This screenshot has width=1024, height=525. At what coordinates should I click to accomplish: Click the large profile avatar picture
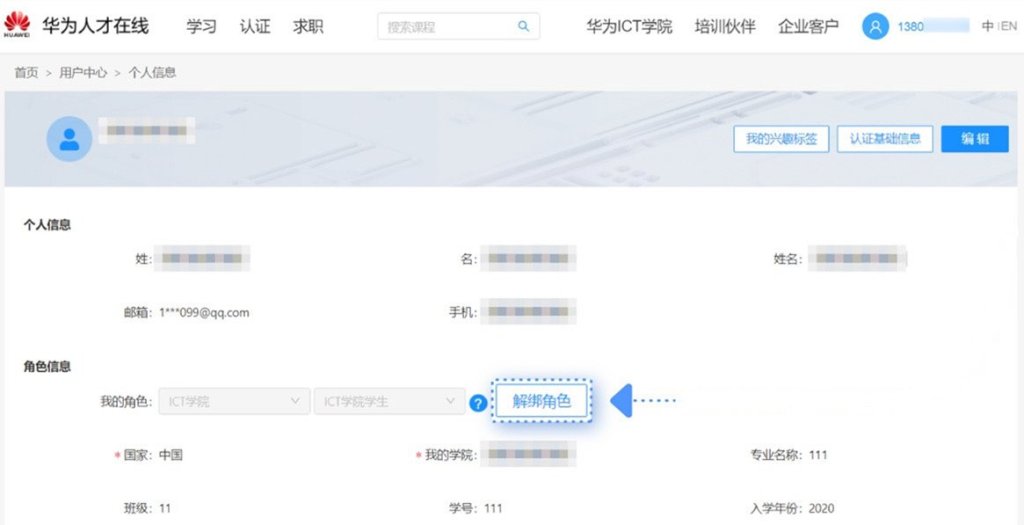coord(69,139)
